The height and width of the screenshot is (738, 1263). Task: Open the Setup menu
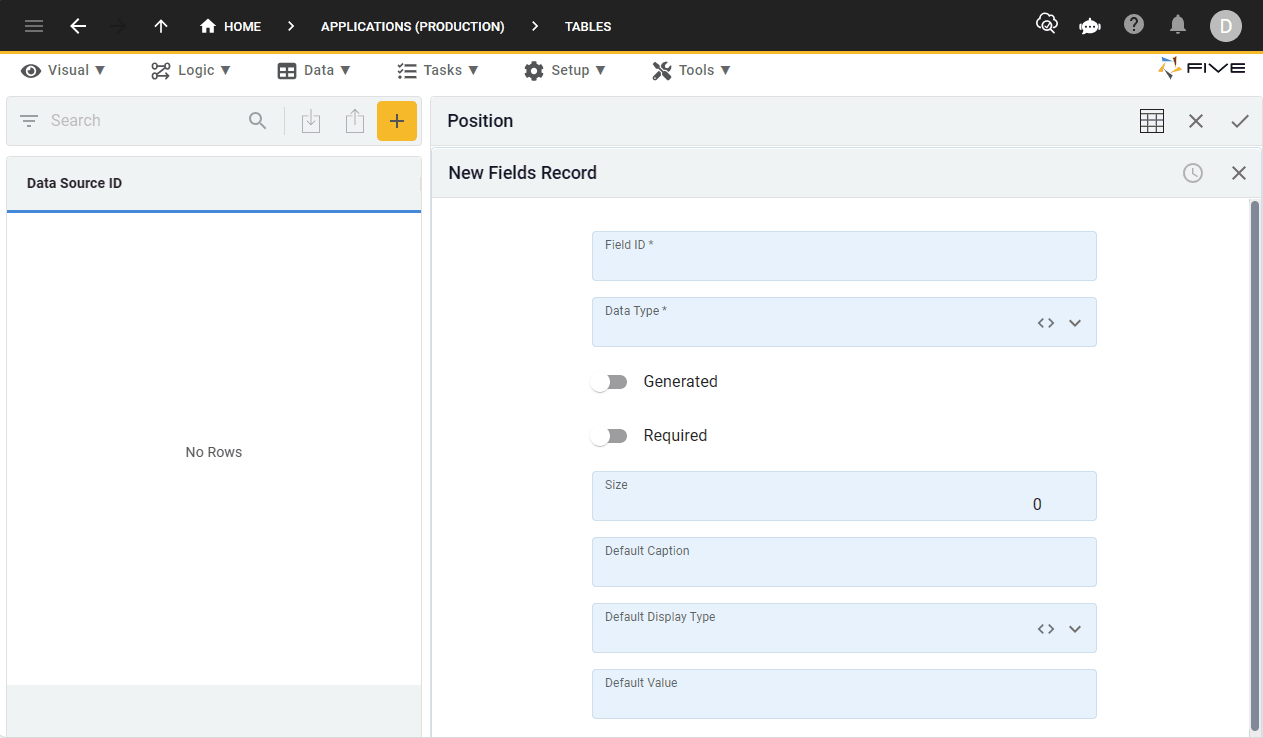coord(566,70)
